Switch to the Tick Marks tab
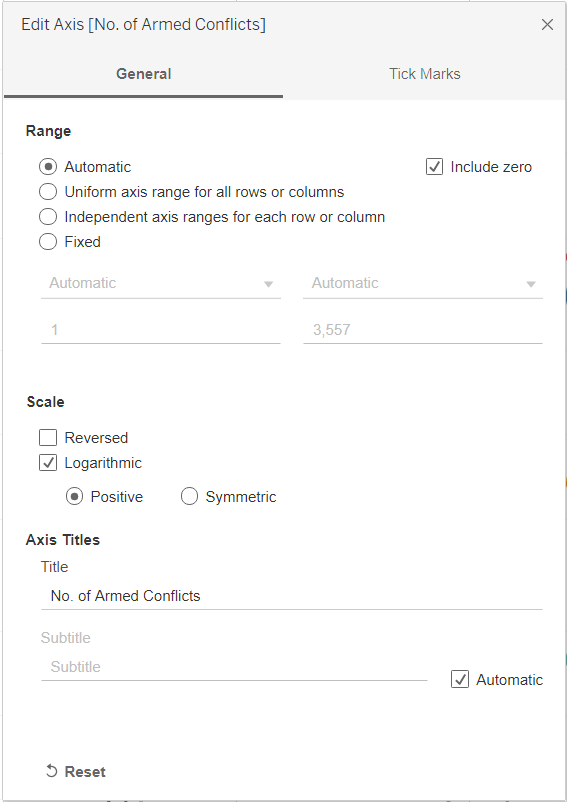The height and width of the screenshot is (802, 567). tap(424, 74)
